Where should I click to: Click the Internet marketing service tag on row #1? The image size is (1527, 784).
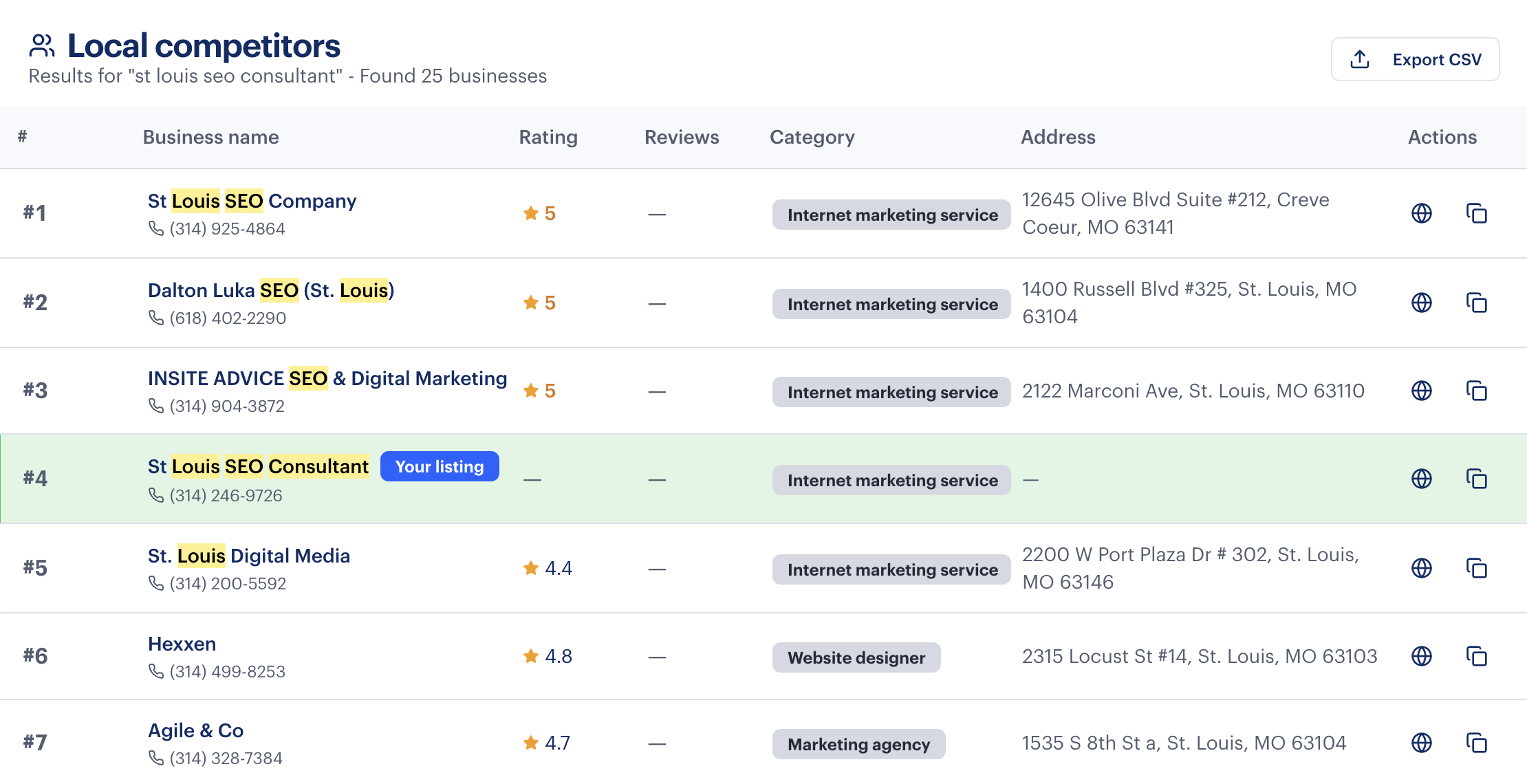(891, 215)
